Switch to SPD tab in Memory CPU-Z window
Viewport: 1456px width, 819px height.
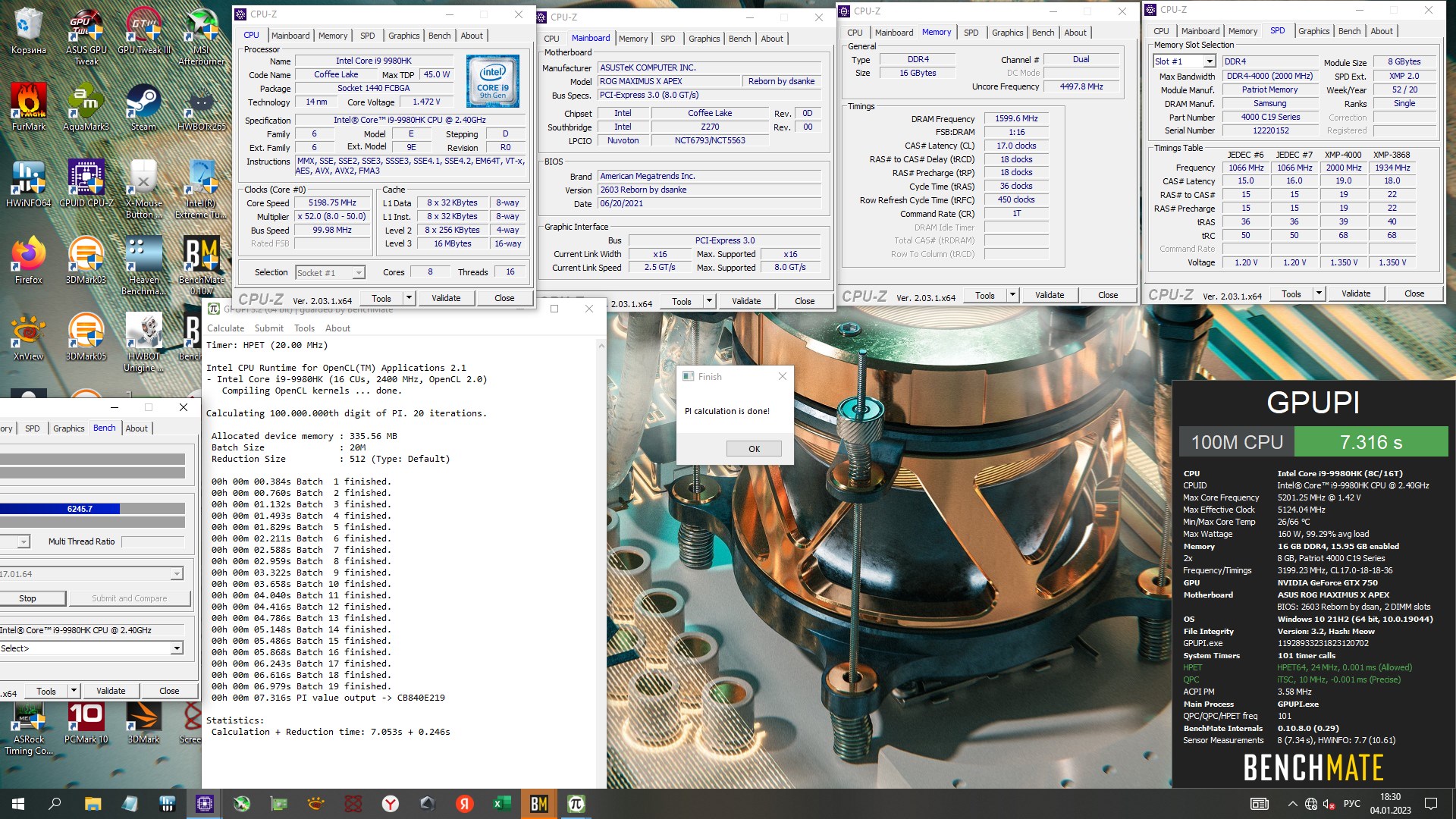(971, 33)
